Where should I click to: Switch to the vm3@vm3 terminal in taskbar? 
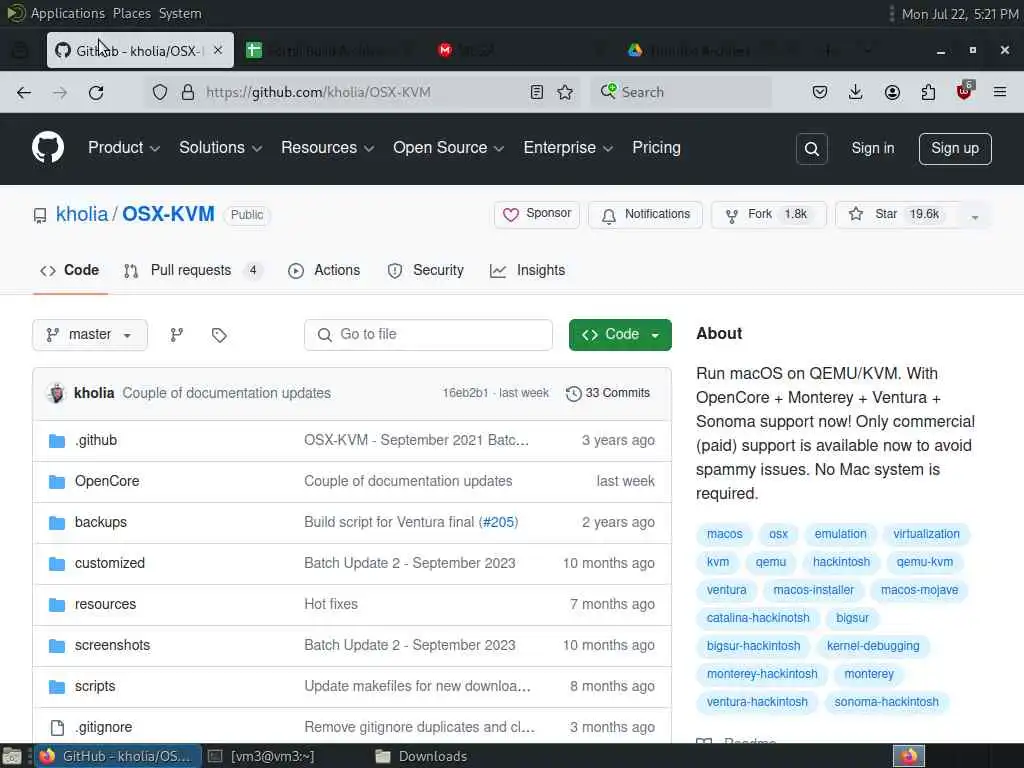(x=261, y=756)
